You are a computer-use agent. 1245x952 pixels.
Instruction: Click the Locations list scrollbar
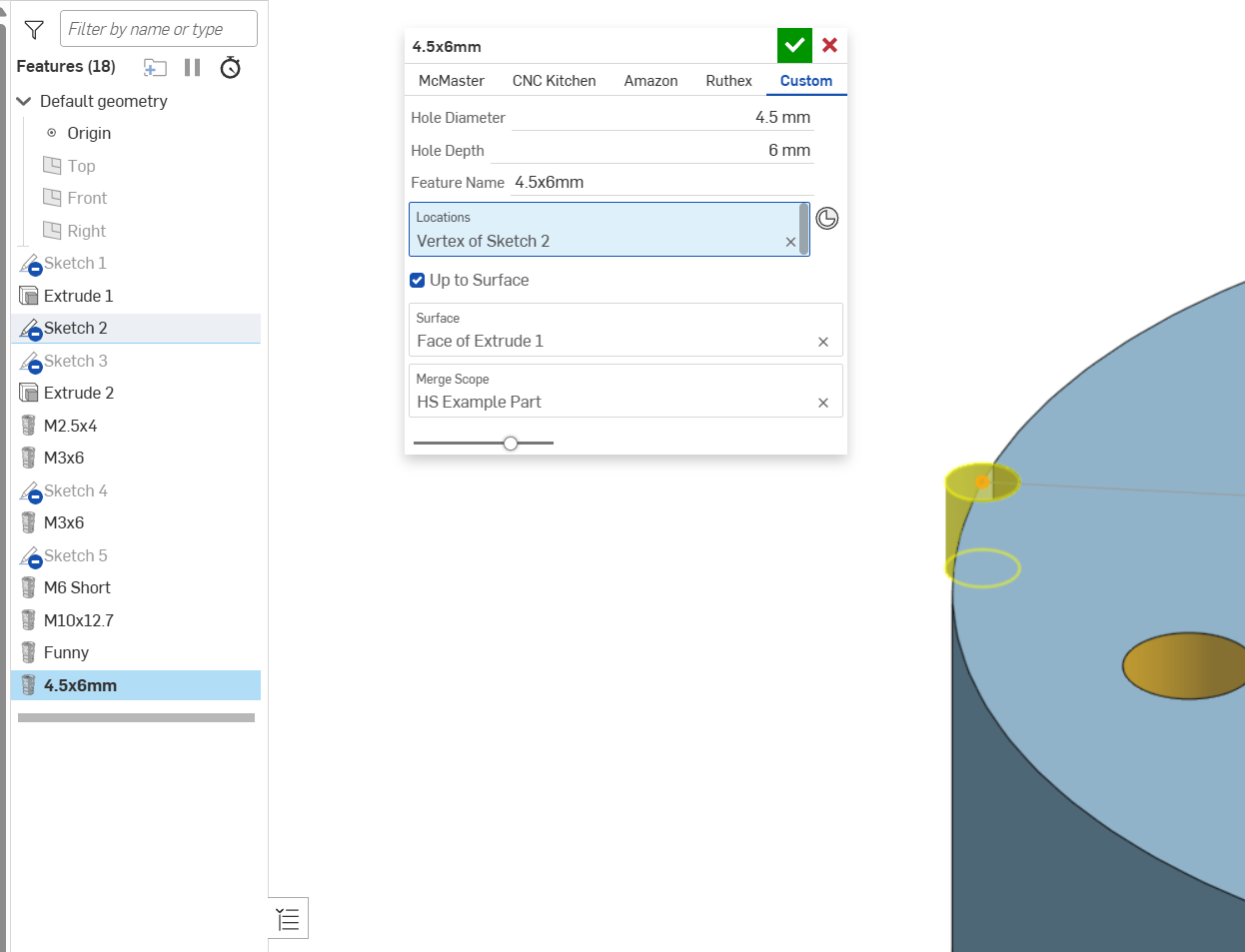(x=804, y=229)
